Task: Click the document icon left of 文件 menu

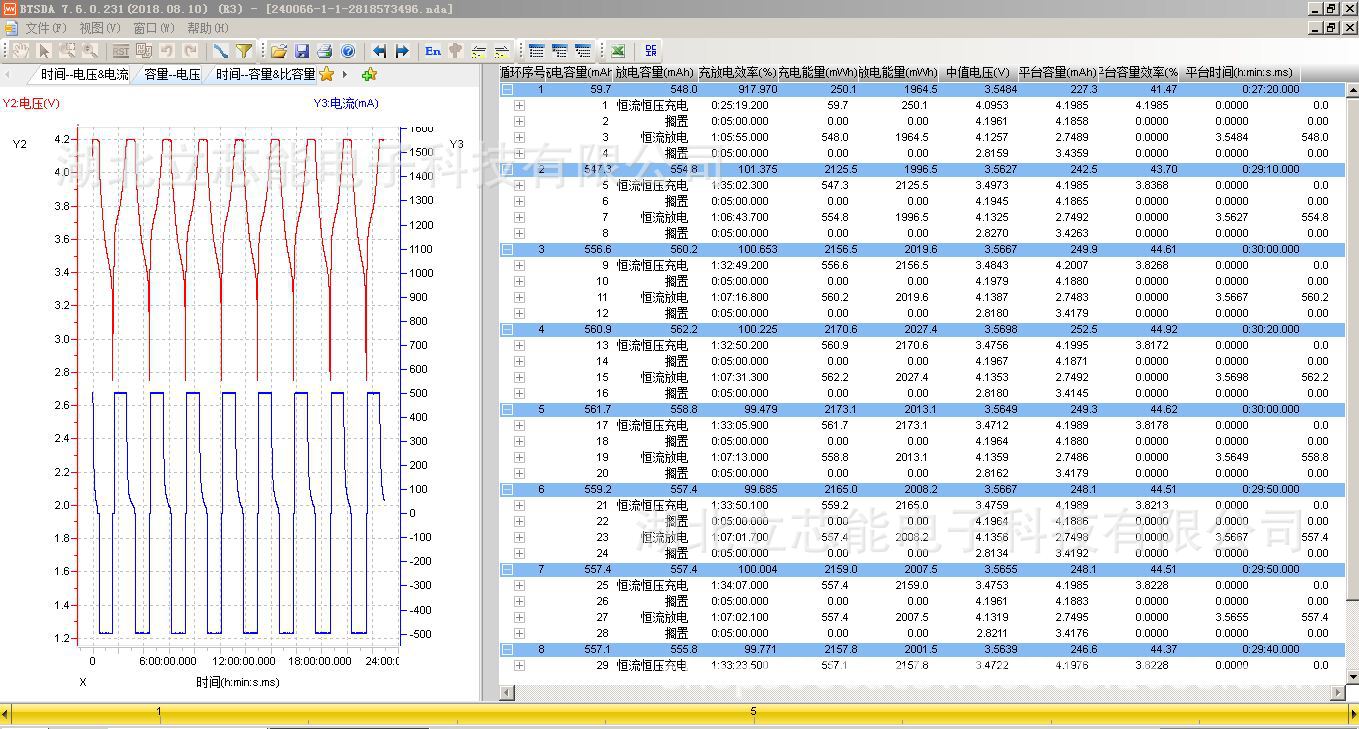Action: pos(11,28)
